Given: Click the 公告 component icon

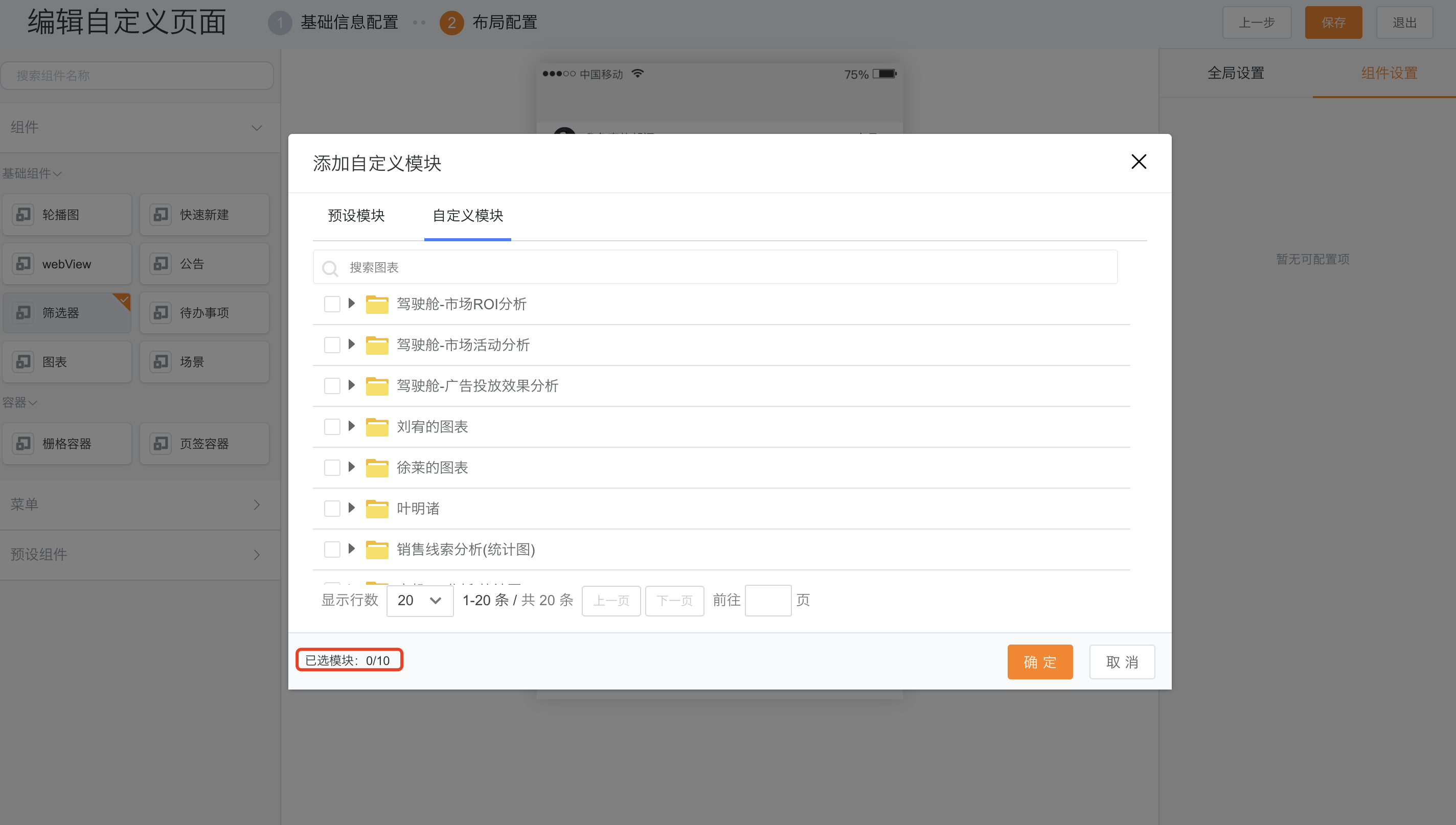Looking at the screenshot, I should tap(161, 263).
